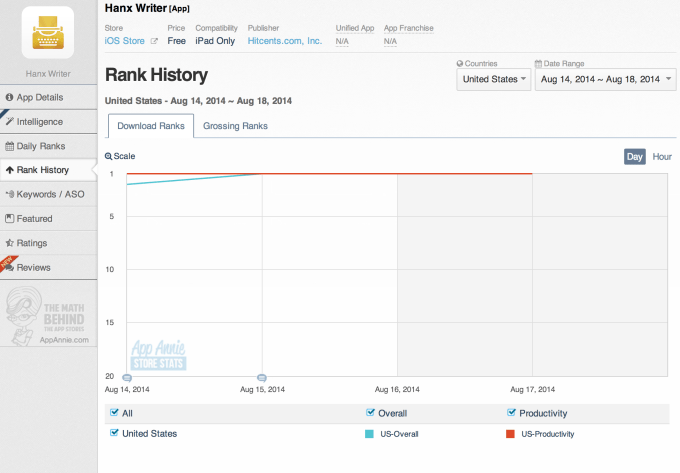The height and width of the screenshot is (473, 680).
Task: Uncheck the All checkbox
Action: click(x=112, y=413)
